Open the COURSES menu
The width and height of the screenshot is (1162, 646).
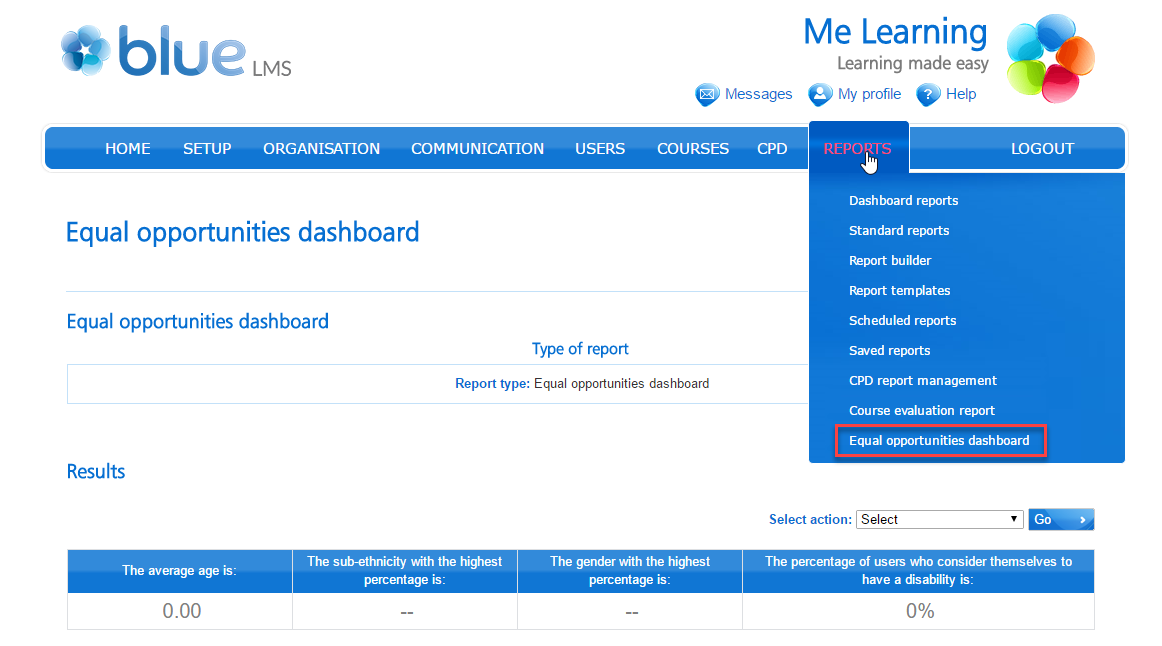click(x=693, y=149)
